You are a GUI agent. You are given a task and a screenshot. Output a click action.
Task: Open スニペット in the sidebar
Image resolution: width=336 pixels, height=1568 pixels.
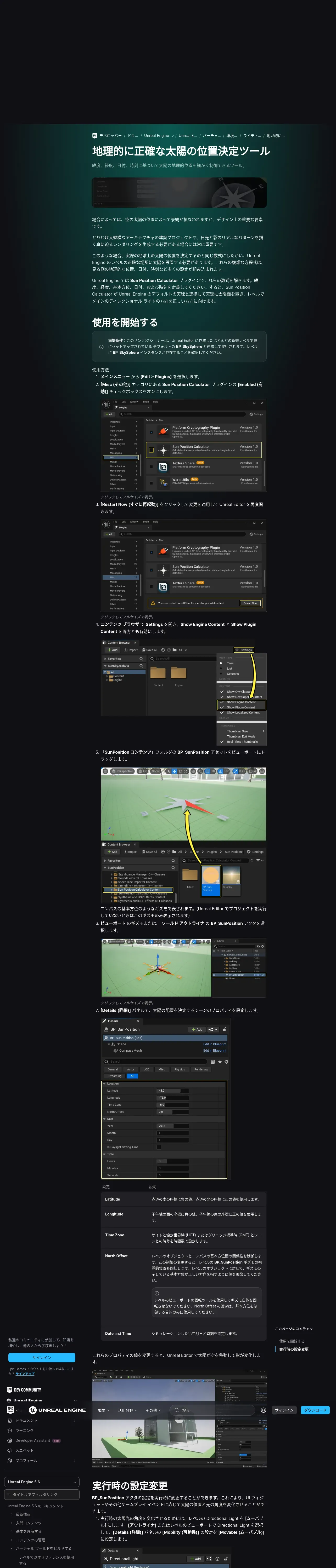[24, 1450]
